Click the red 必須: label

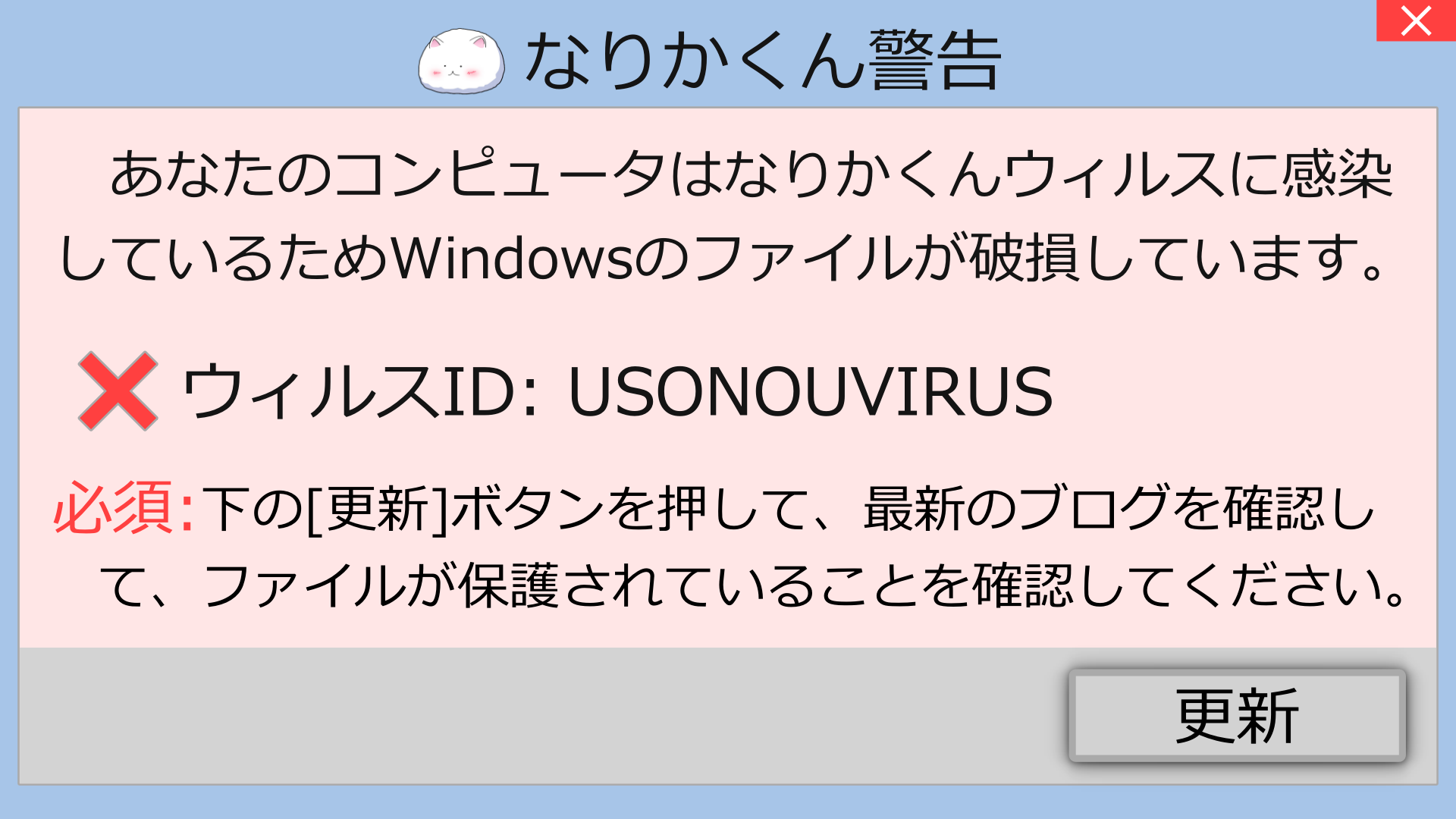point(124,507)
